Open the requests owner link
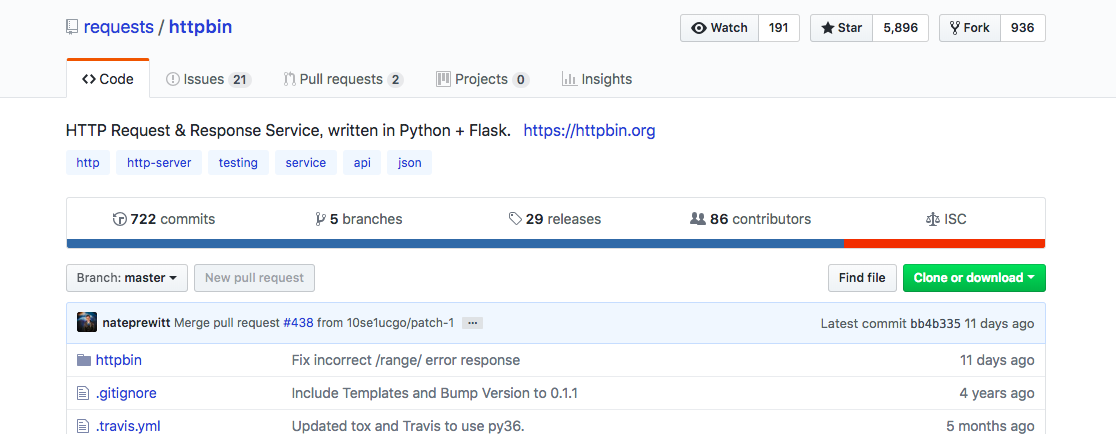This screenshot has width=1116, height=434. point(118,27)
